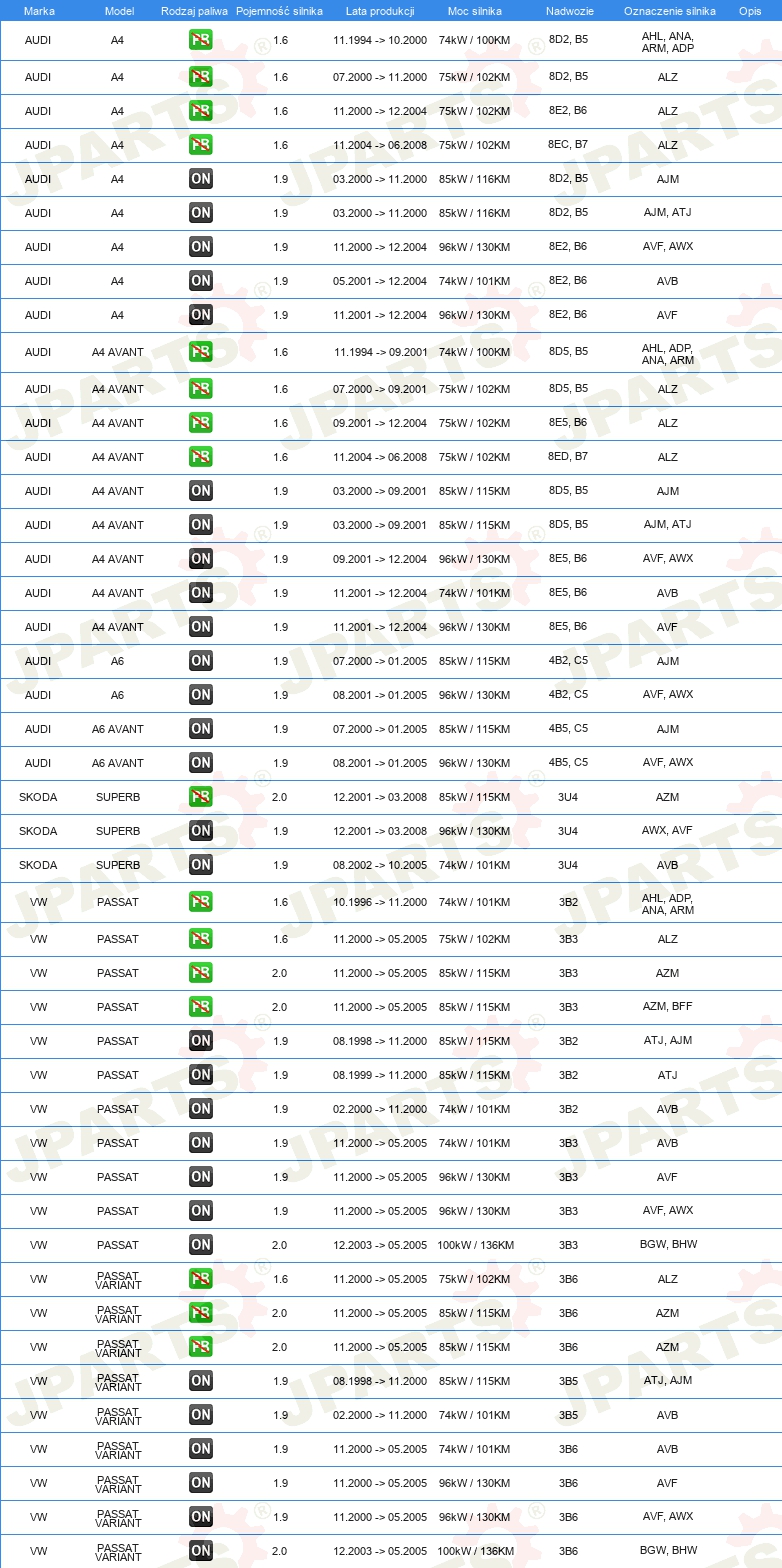The image size is (782, 1568).
Task: Click ON icon in Audi A6 4B2 AJM row
Action: [x=201, y=661]
